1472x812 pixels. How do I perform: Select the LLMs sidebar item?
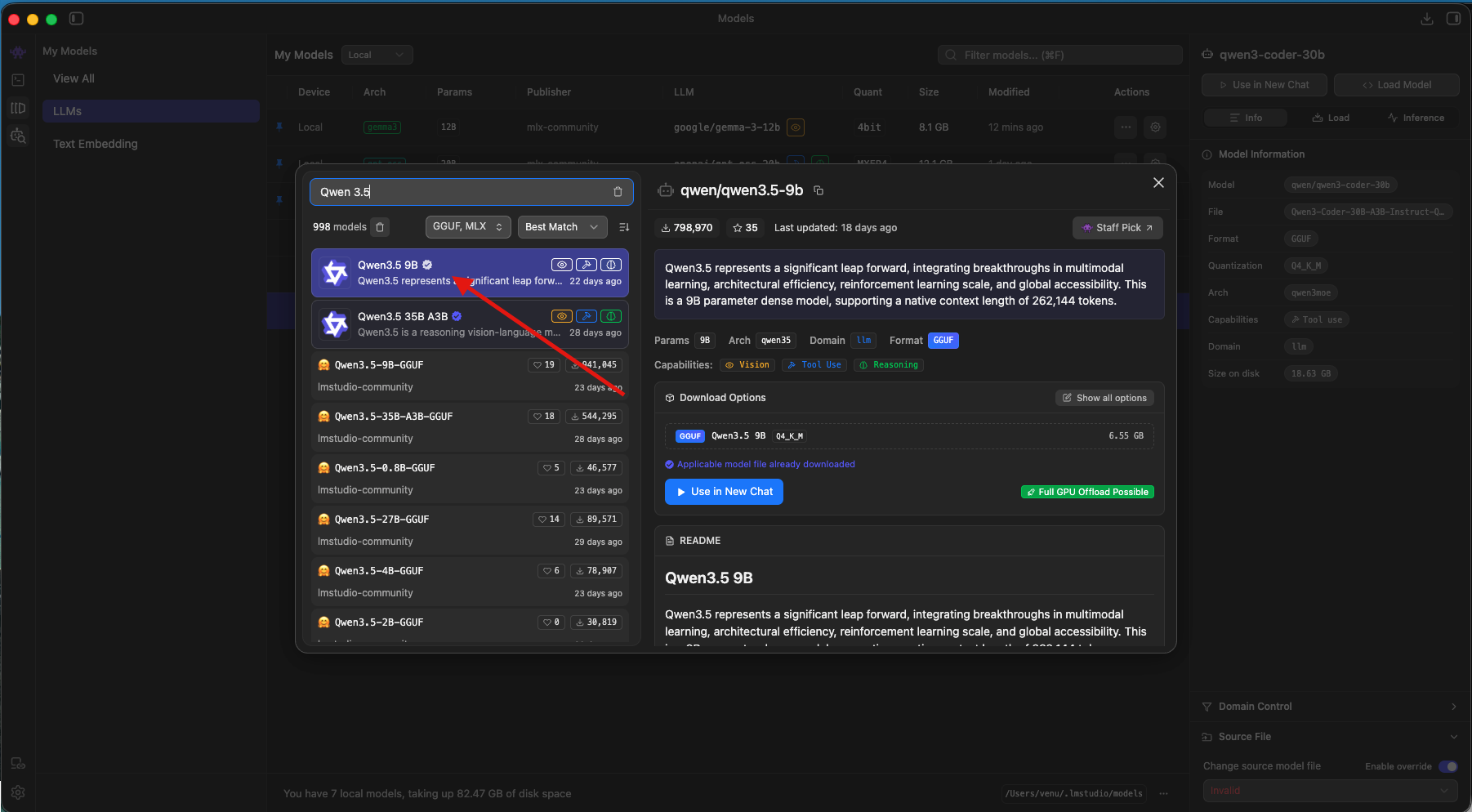[150, 111]
